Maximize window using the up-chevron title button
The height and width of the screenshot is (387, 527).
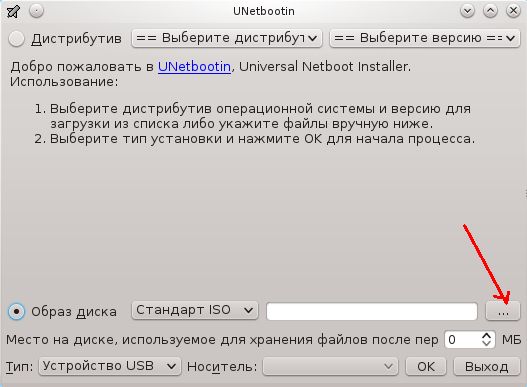tap(490, 11)
